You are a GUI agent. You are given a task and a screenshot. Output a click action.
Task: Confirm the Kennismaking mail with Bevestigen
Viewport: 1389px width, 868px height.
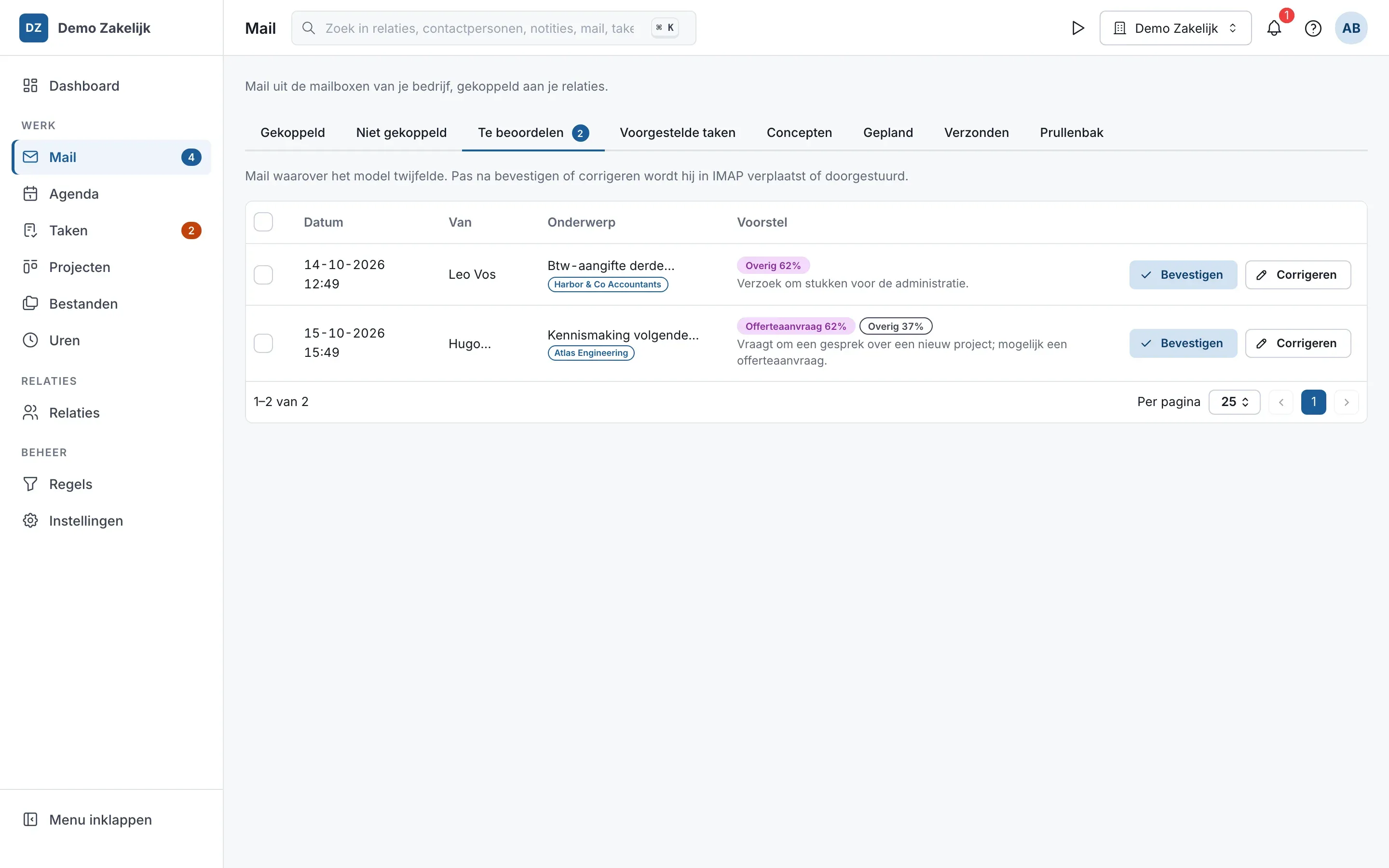point(1183,343)
